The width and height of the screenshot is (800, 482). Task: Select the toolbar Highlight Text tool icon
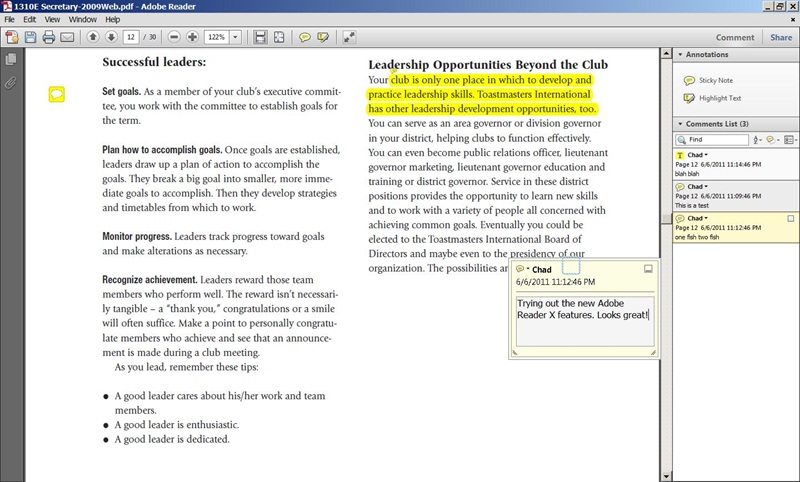point(323,37)
